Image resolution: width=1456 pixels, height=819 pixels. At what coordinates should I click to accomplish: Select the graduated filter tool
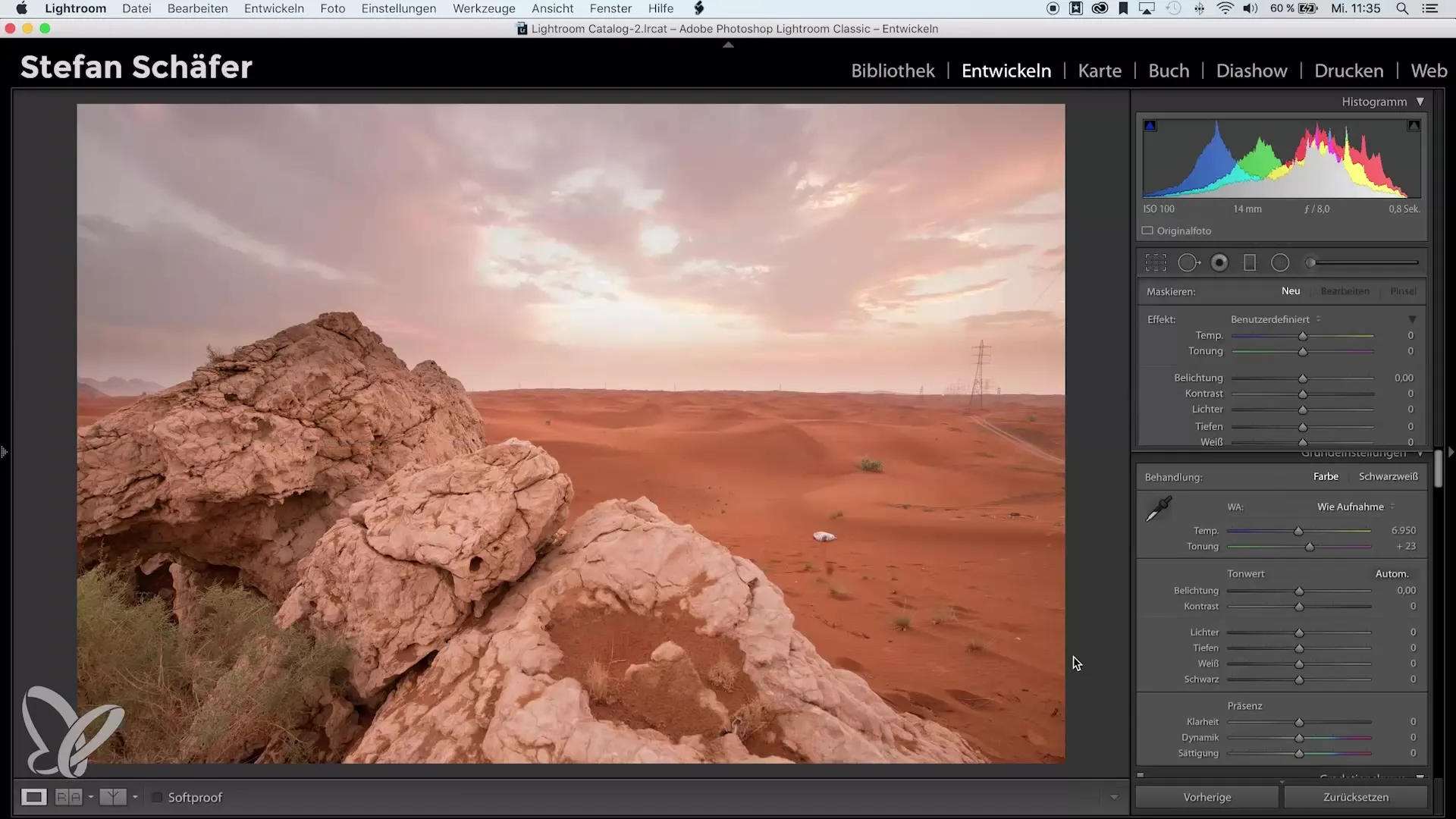tap(1250, 263)
